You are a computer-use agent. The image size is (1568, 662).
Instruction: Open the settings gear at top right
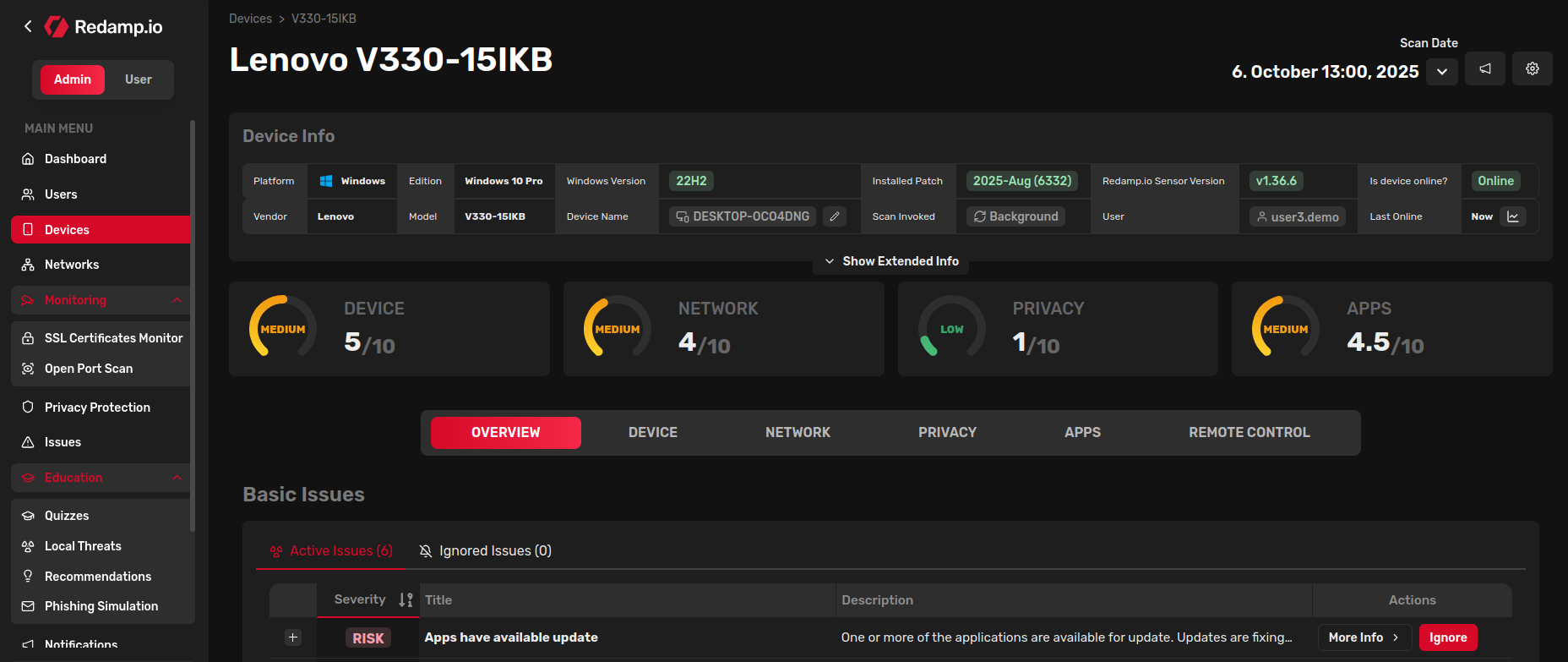click(1533, 69)
